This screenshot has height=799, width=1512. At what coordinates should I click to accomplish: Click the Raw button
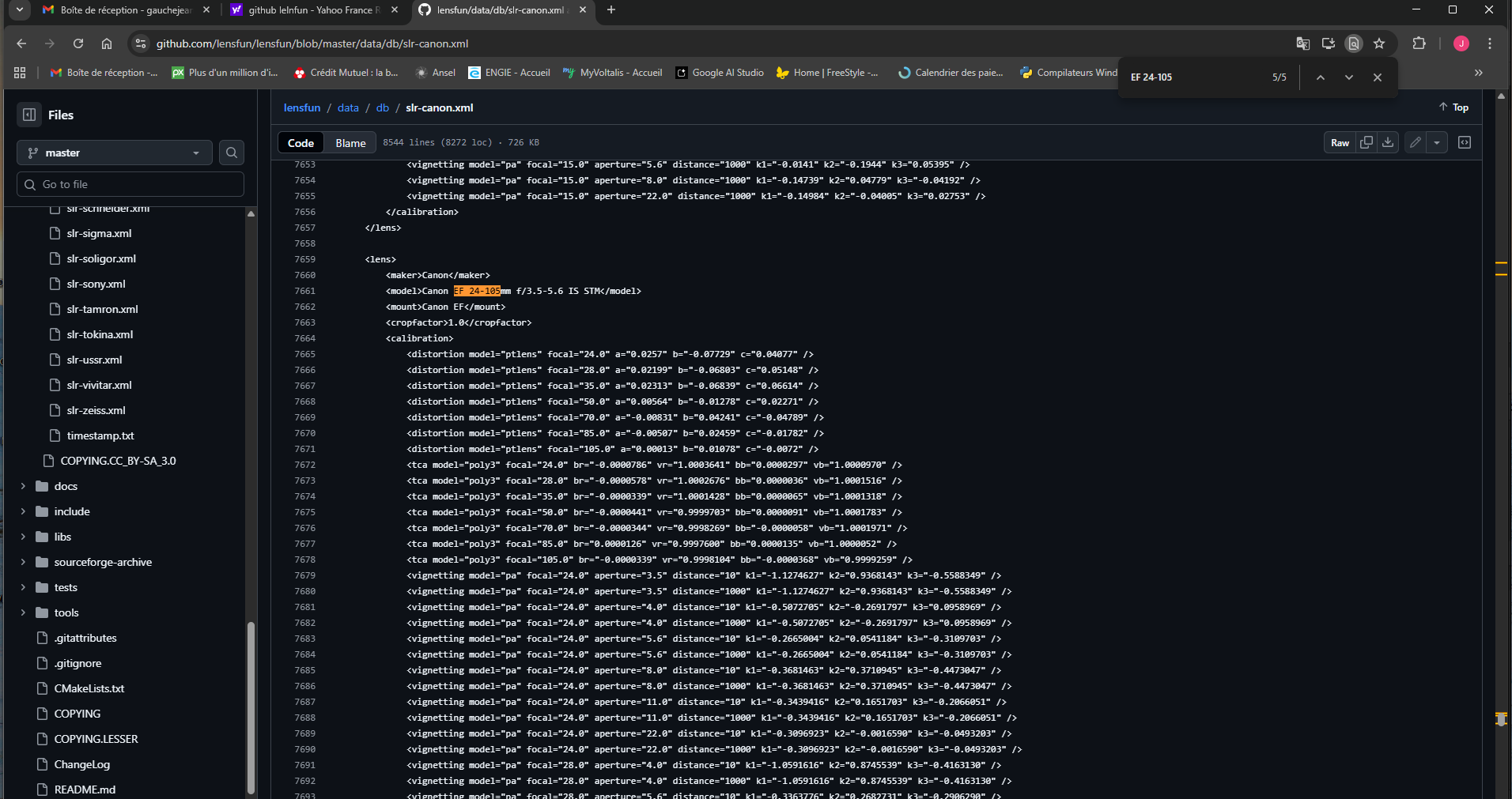click(x=1340, y=142)
